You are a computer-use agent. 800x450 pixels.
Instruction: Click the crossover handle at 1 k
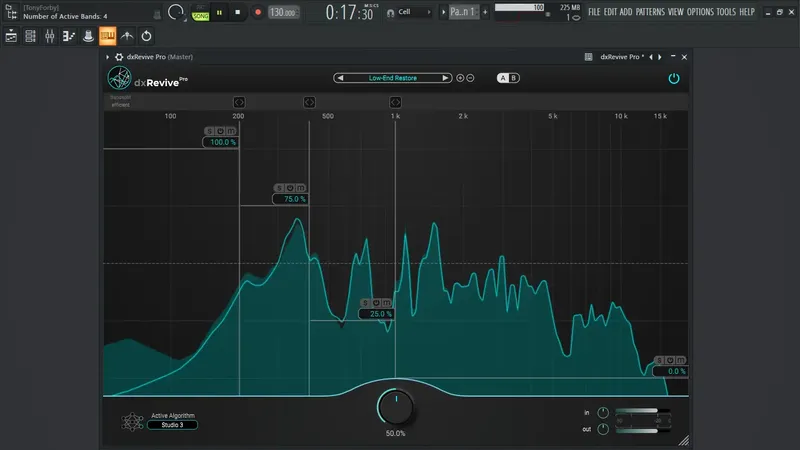[x=395, y=103]
